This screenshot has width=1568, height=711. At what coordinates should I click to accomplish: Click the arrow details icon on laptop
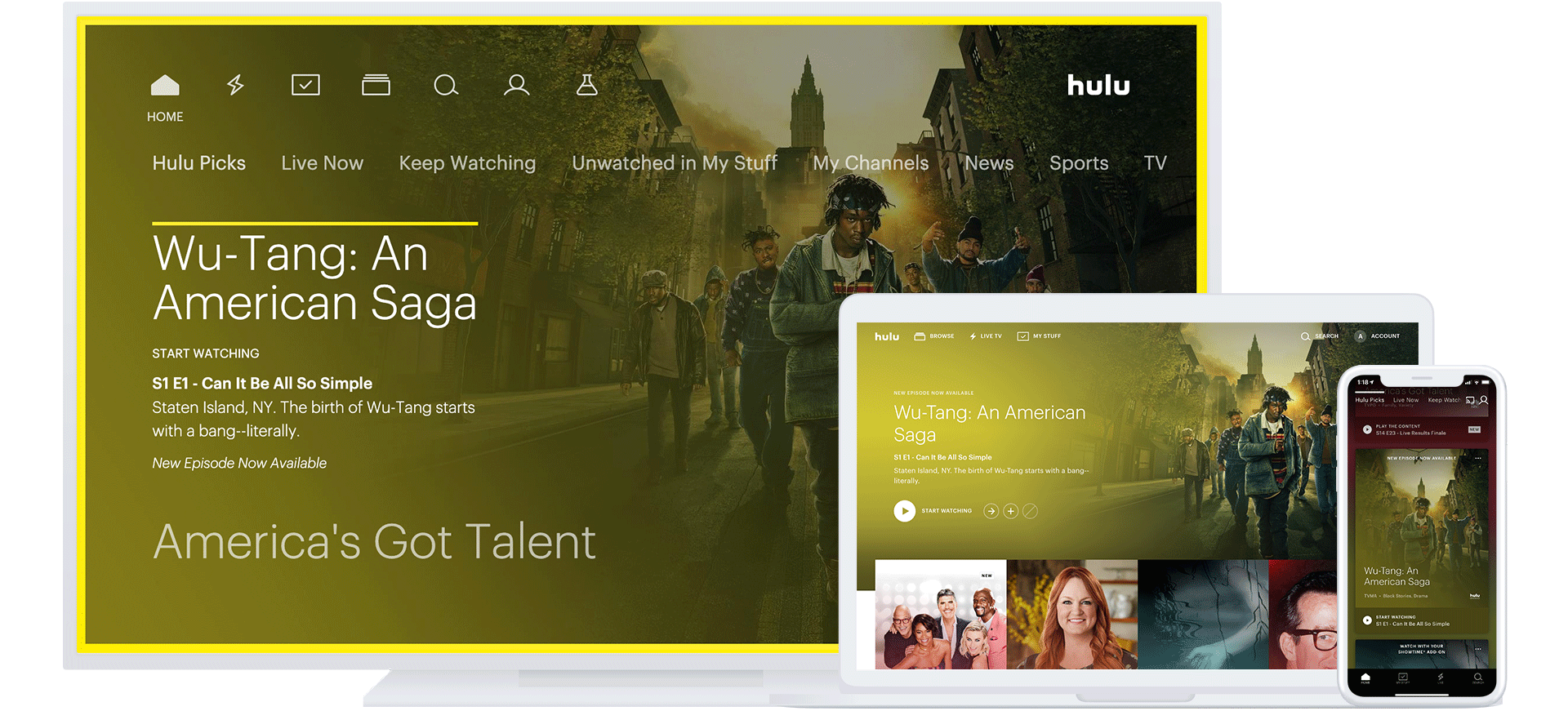[991, 511]
